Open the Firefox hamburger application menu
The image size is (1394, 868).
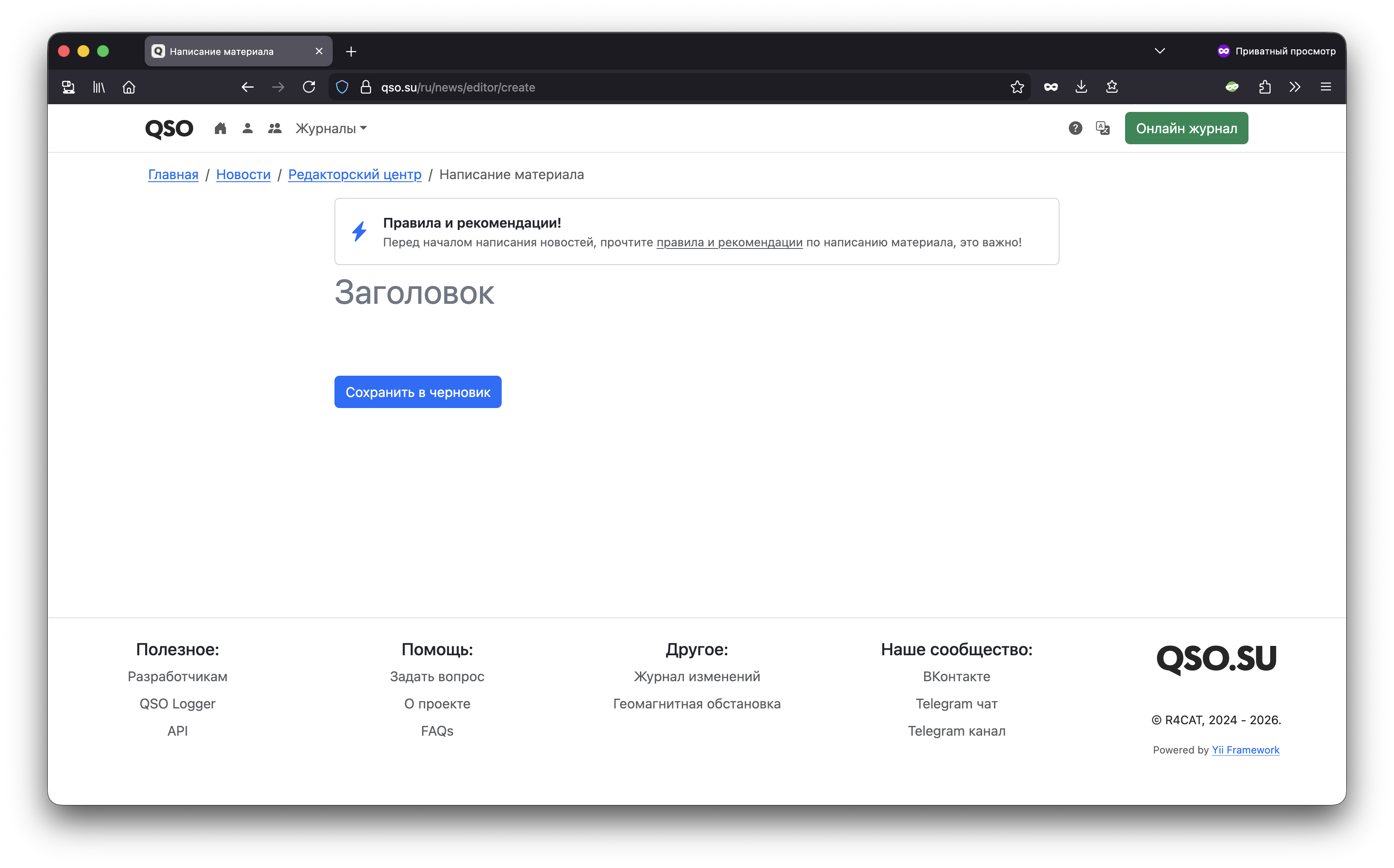pyautogui.click(x=1325, y=87)
